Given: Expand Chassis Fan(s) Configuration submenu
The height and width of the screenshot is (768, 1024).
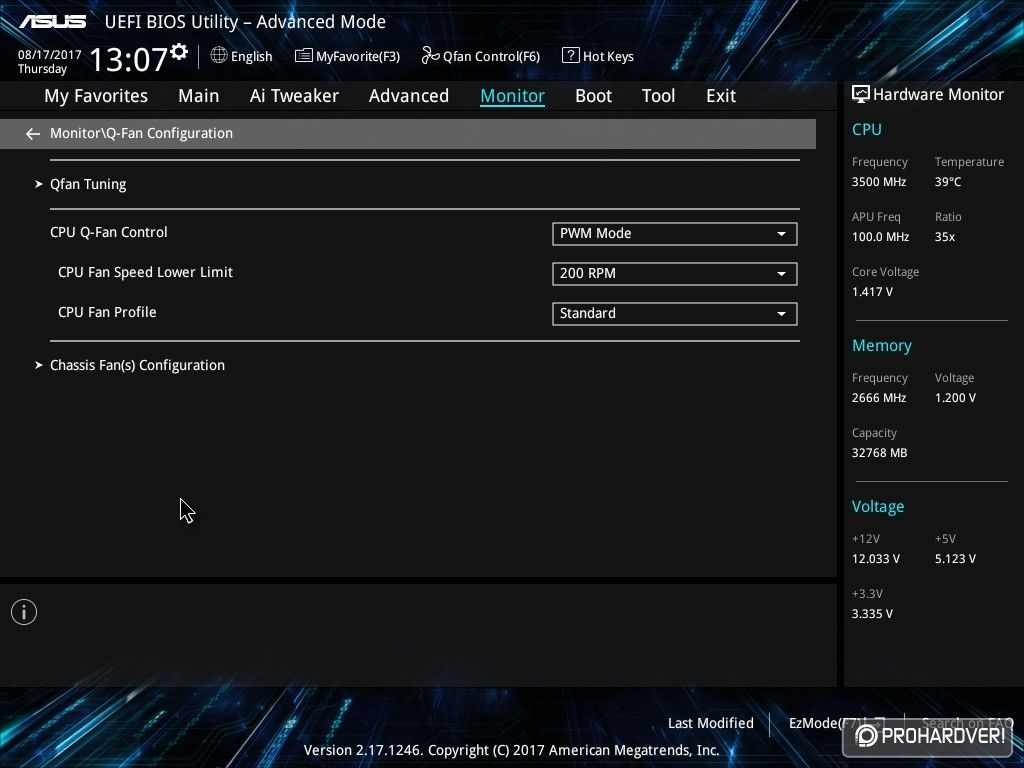Looking at the screenshot, I should 137,365.
